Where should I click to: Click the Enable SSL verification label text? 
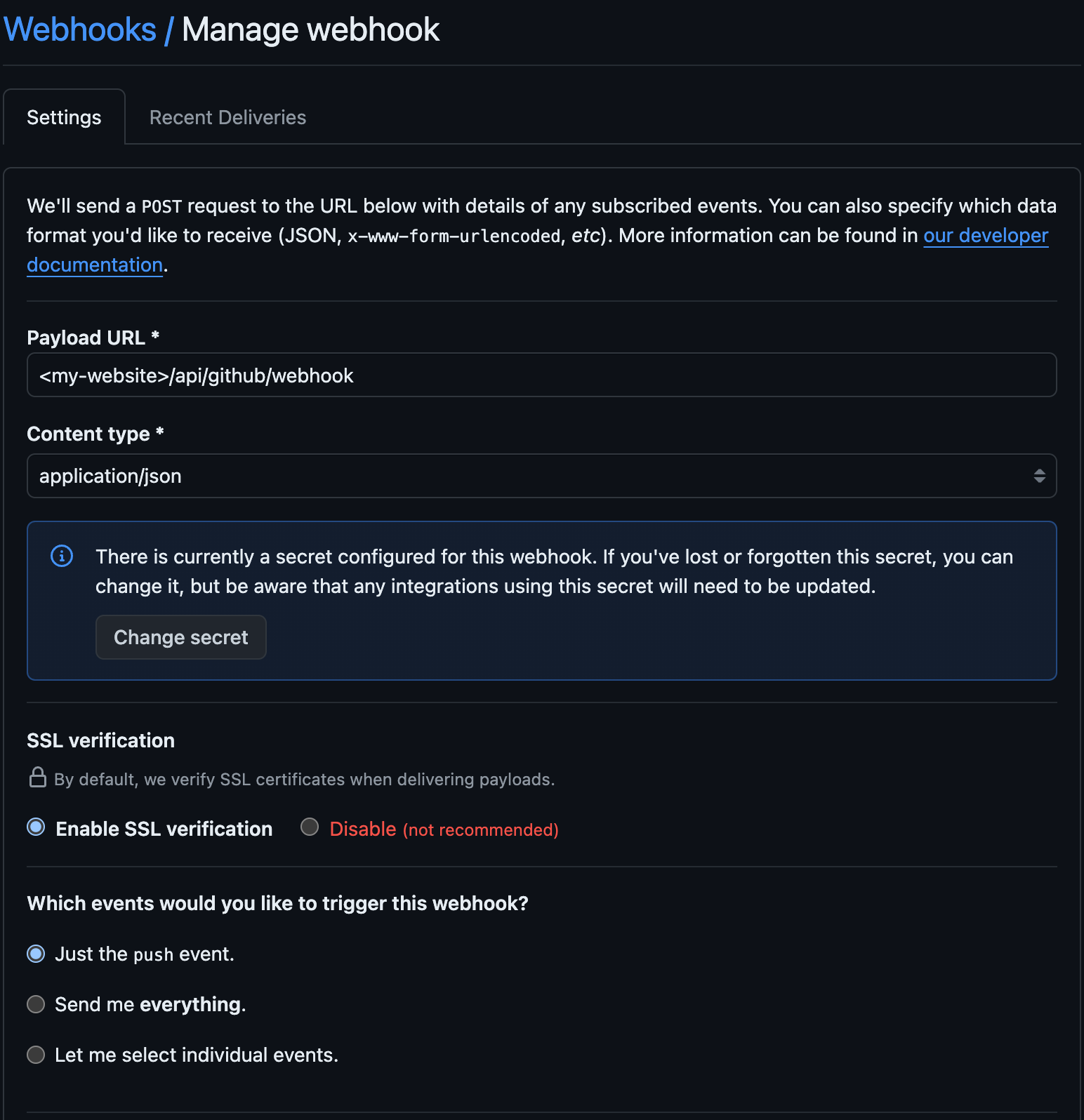coord(164,829)
